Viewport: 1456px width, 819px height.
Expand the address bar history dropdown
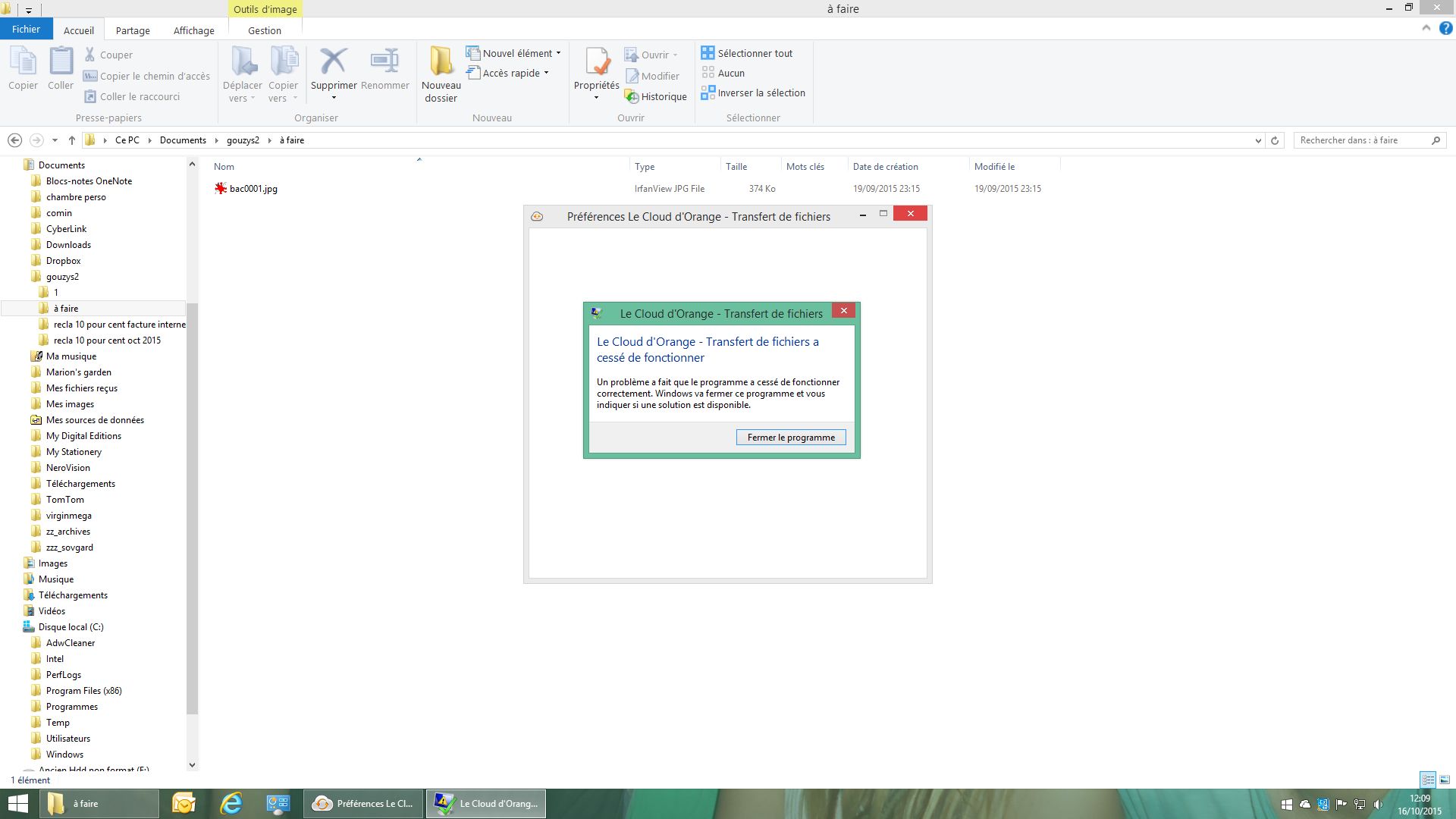(1258, 140)
